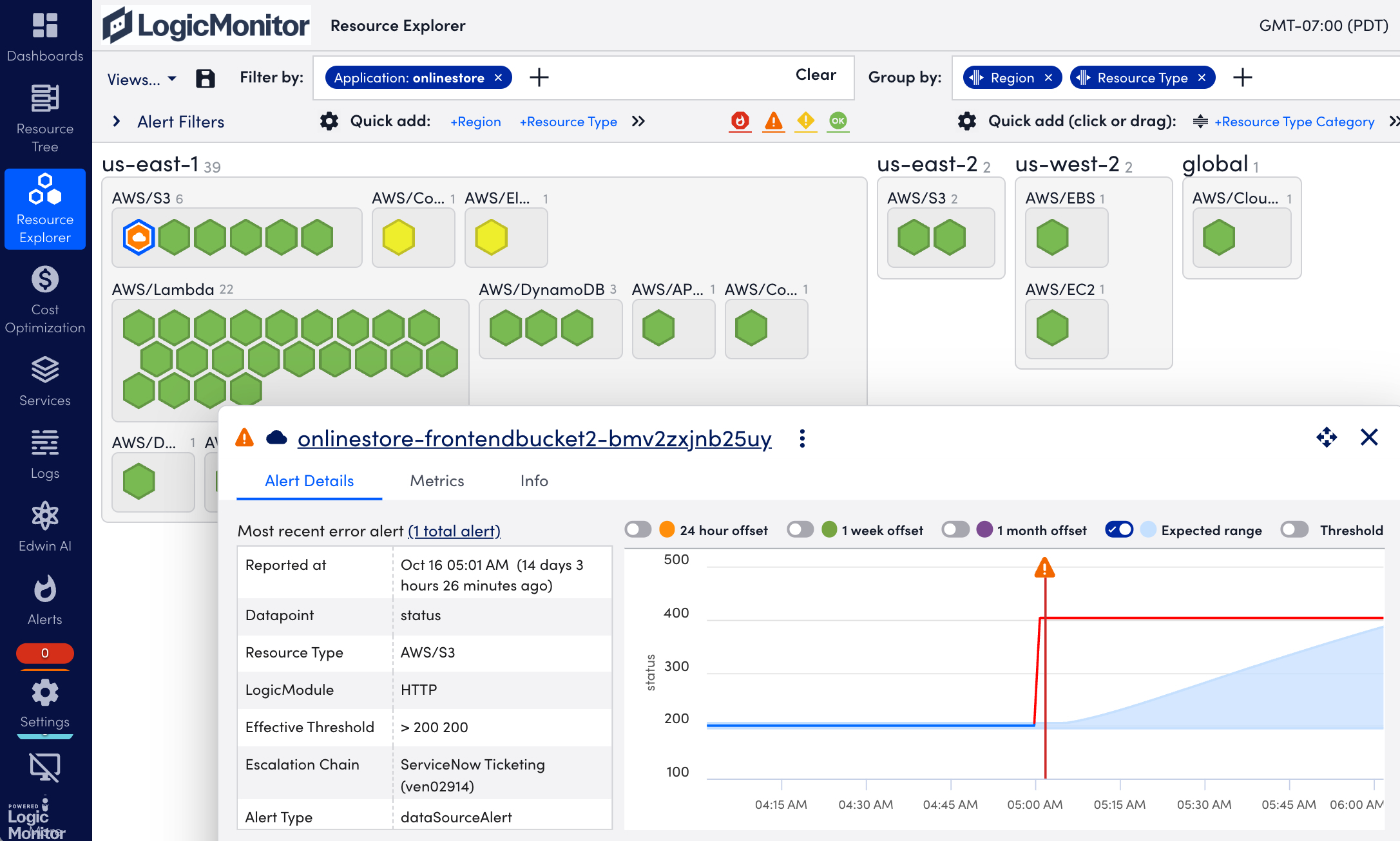Click the AWS/Lambda group heading
Screen dimensions: 1400x841
coord(163,290)
